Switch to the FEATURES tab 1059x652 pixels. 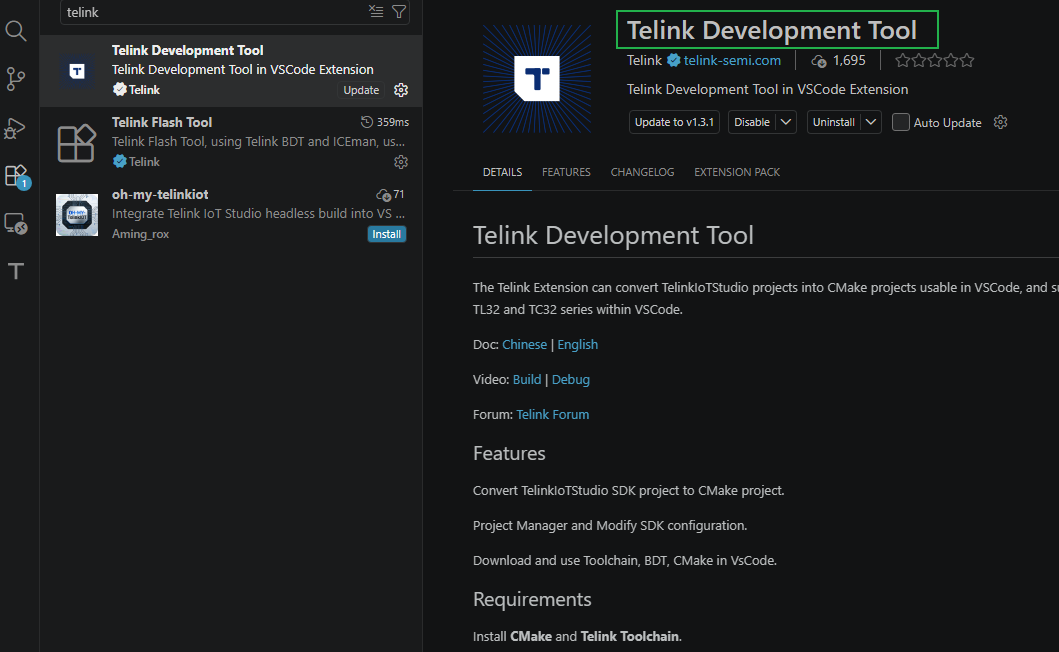tap(566, 172)
